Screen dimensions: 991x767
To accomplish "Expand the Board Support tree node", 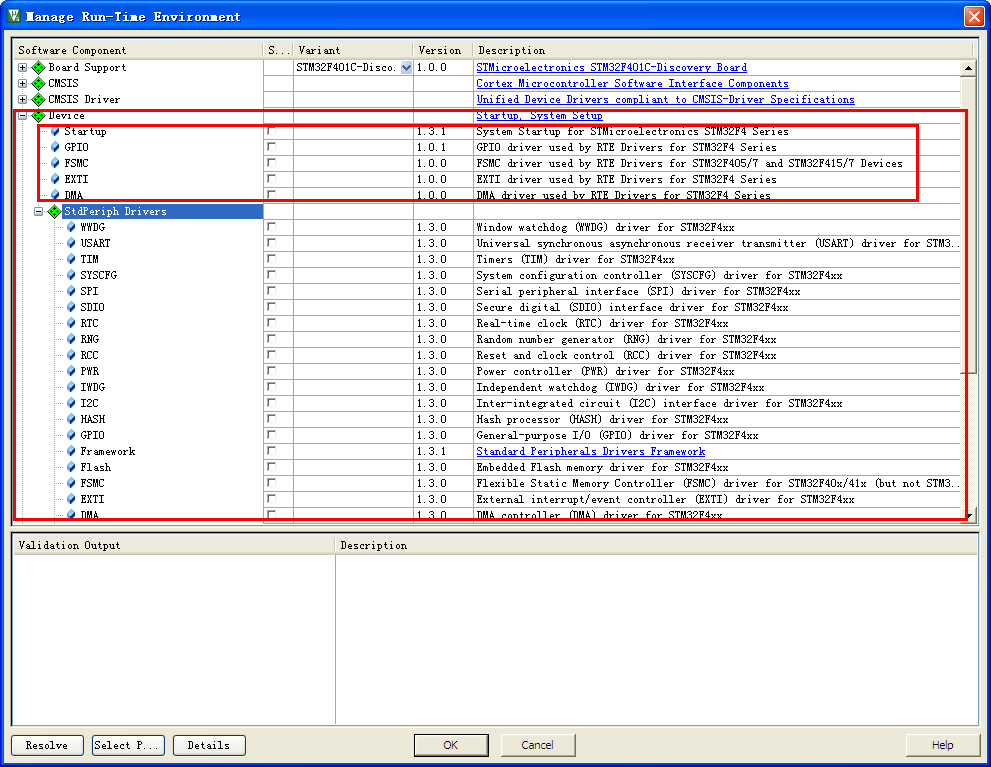I will [23, 68].
